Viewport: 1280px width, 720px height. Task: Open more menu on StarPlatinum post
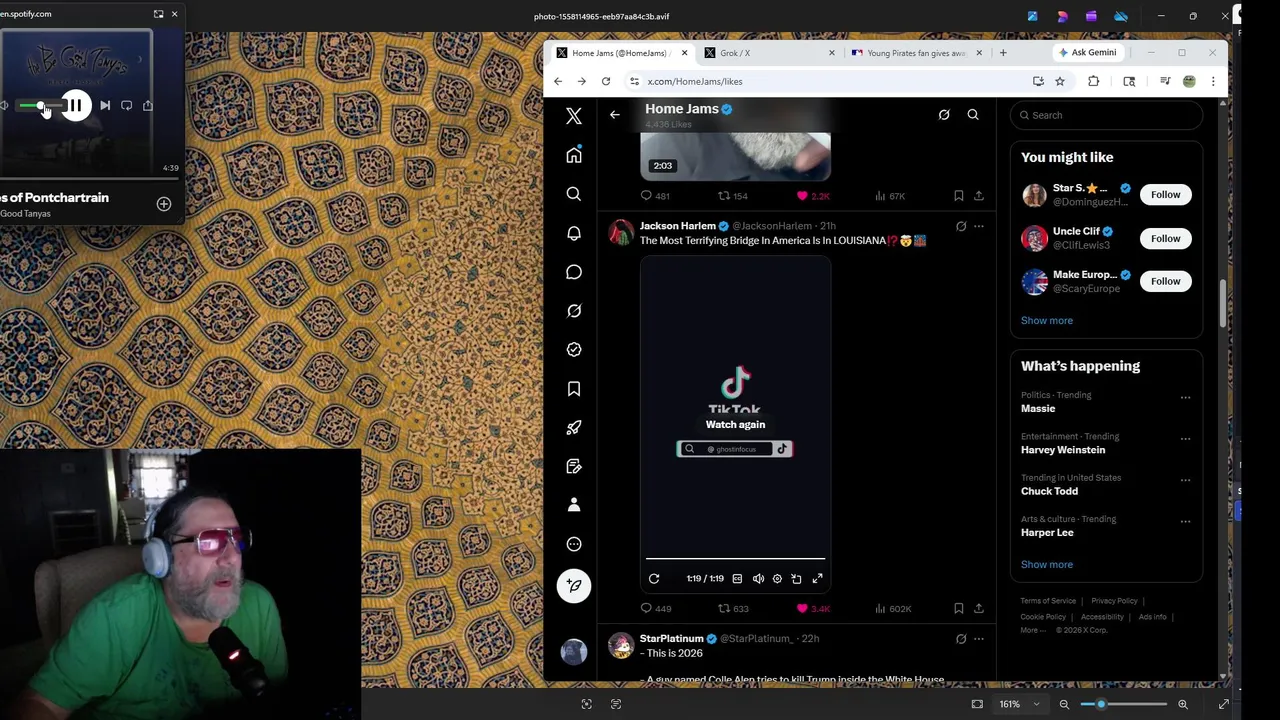(x=979, y=638)
